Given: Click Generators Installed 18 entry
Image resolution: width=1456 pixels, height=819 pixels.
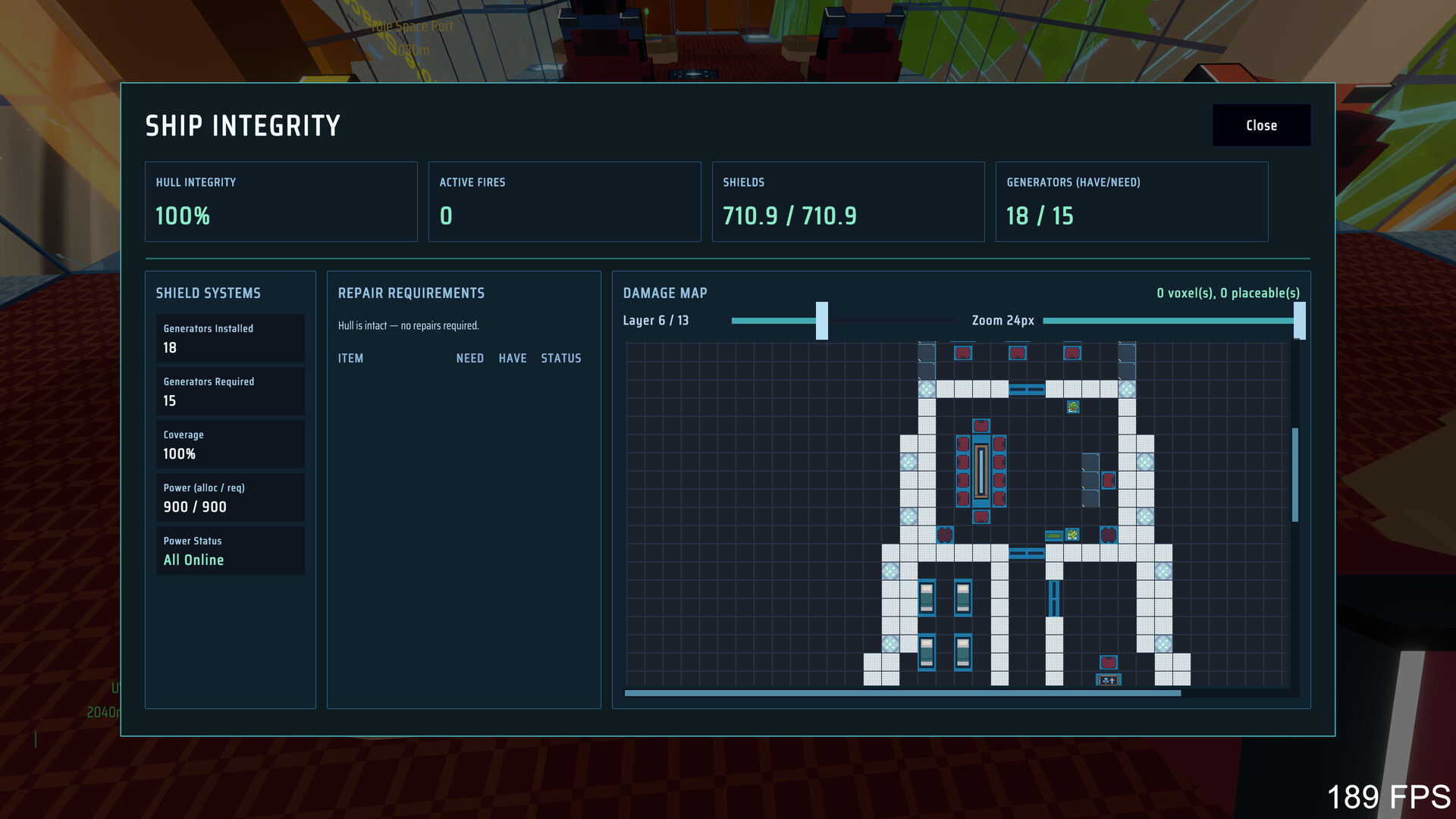Looking at the screenshot, I should 231,338.
